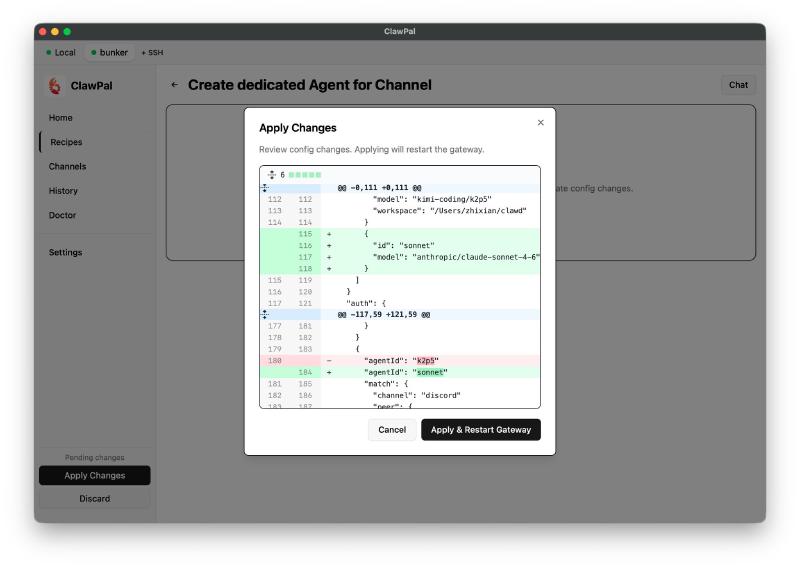Click Apply & Restart Gateway button
This screenshot has height=568, width=800.
point(481,430)
